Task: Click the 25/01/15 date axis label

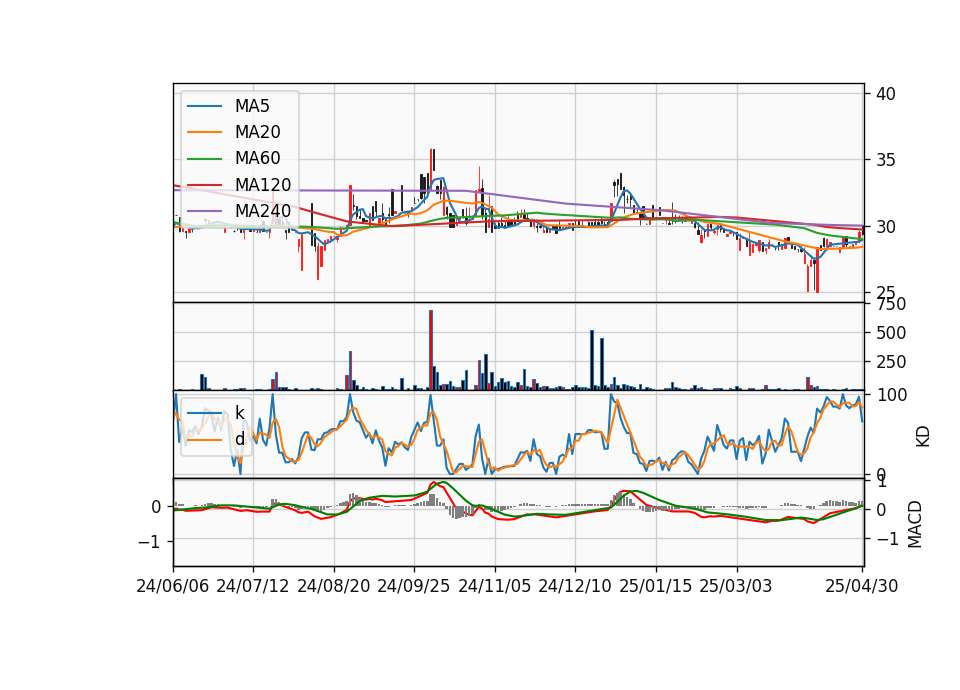Action: pyautogui.click(x=656, y=586)
